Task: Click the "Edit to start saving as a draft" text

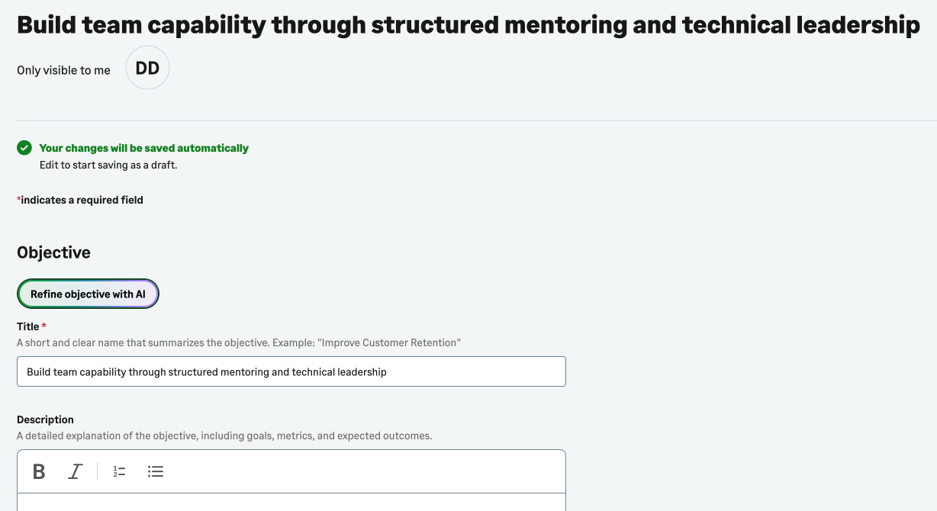Action: [x=108, y=165]
